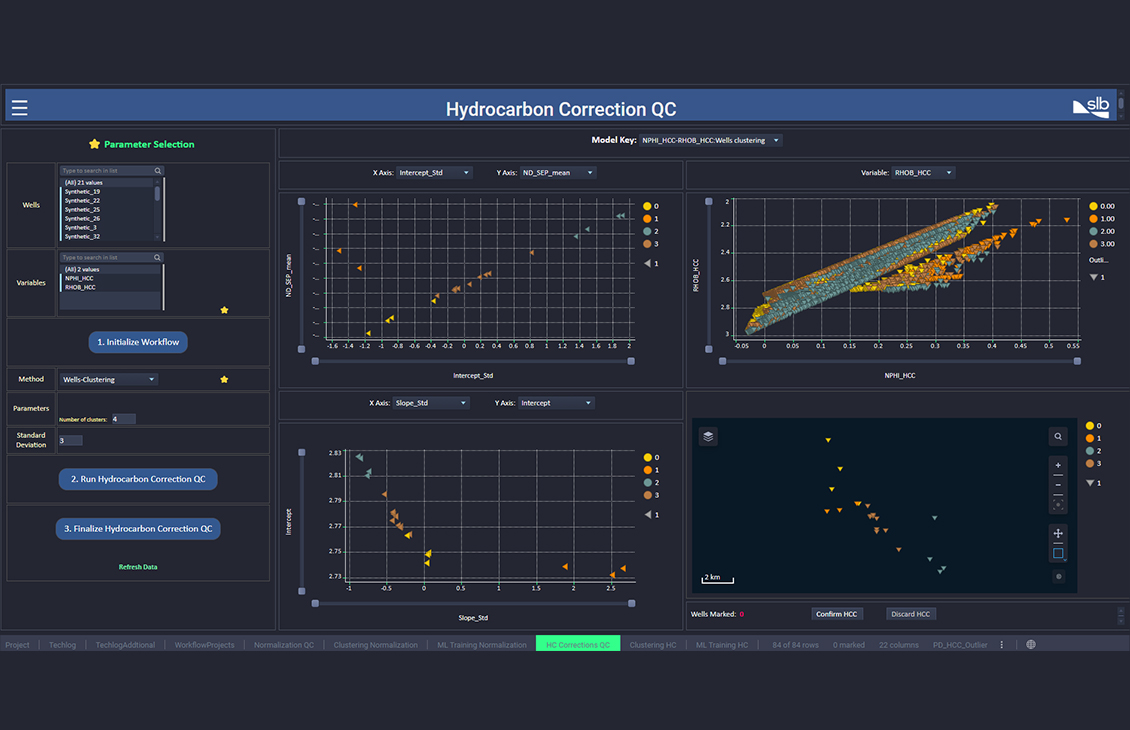Open the map layers panel
This screenshot has width=1130, height=730.
click(x=707, y=436)
